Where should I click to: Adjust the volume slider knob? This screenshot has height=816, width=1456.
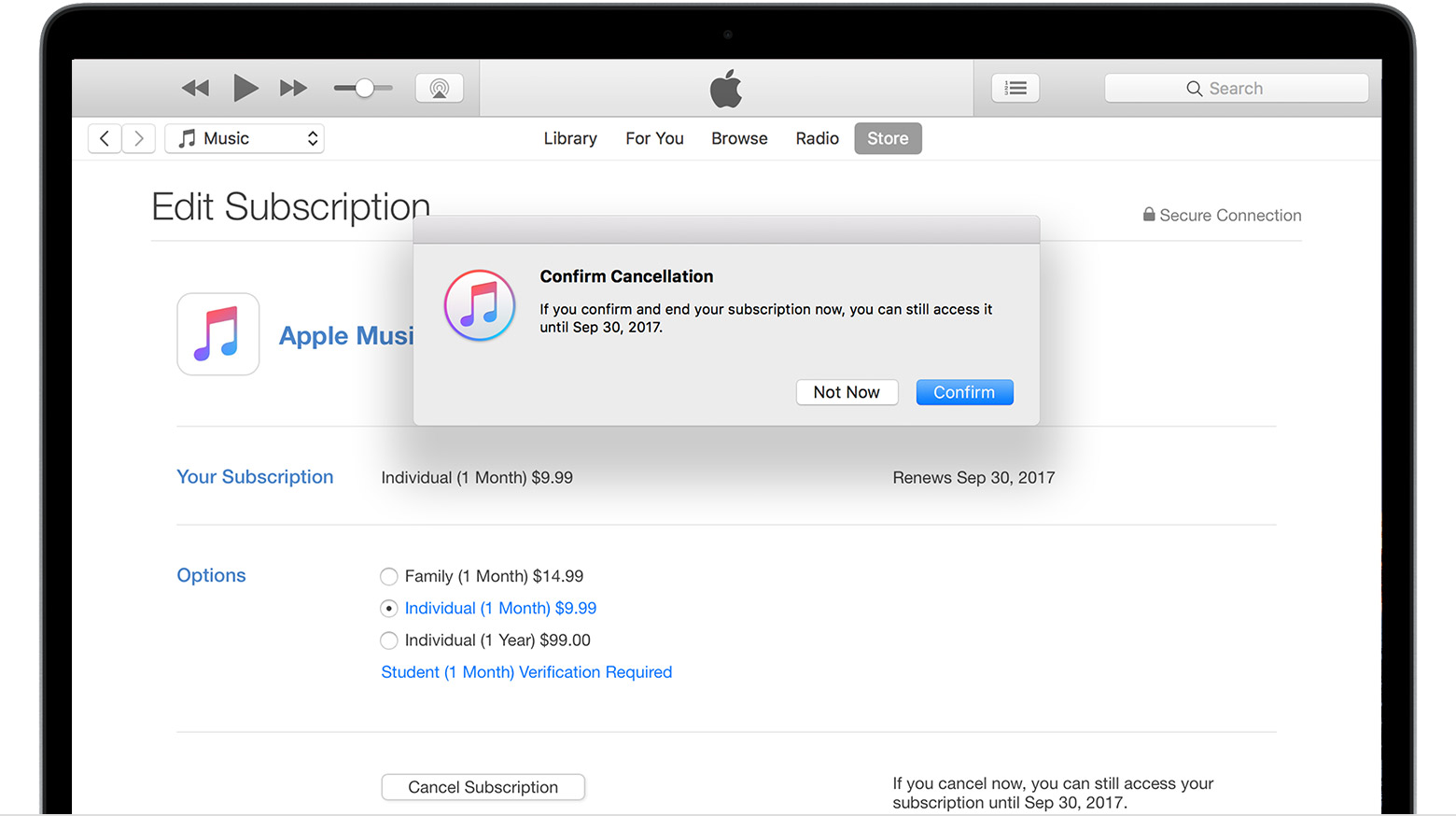(365, 89)
